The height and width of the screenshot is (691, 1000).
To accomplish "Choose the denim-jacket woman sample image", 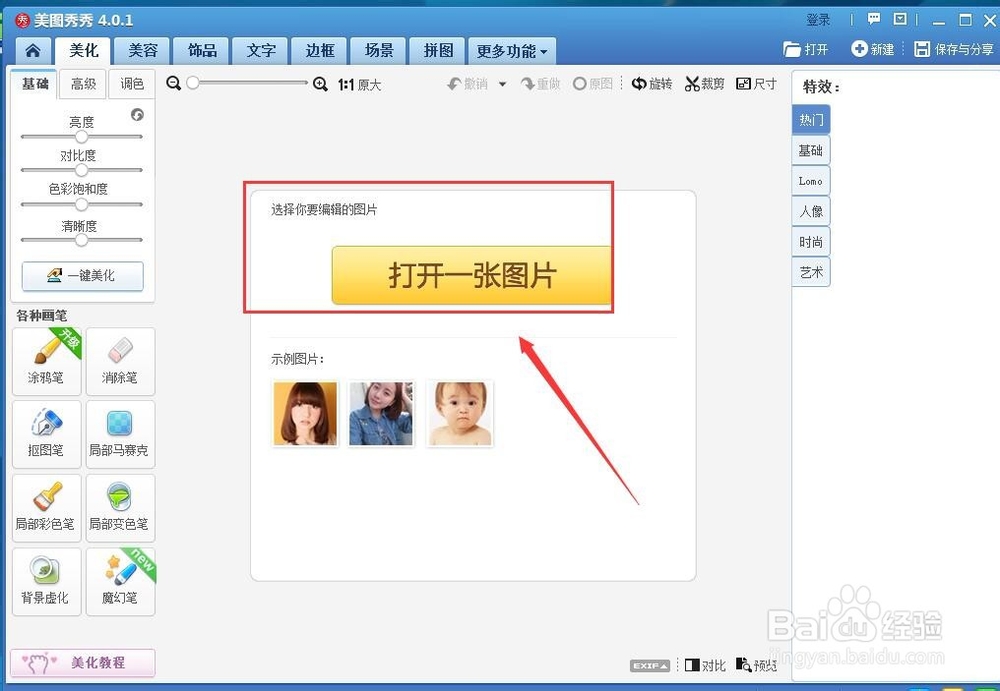I will (381, 413).
